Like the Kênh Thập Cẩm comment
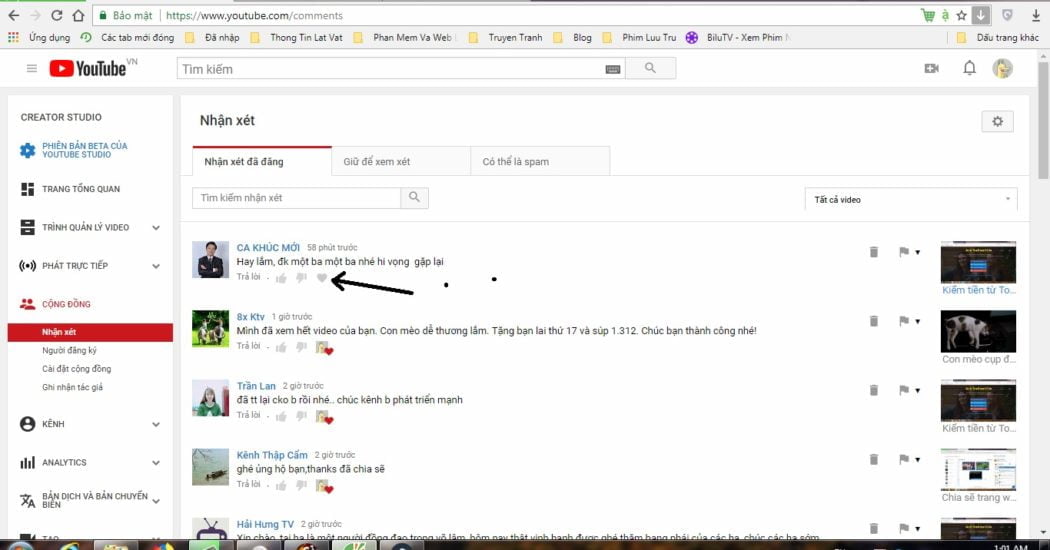 pyautogui.click(x=281, y=485)
